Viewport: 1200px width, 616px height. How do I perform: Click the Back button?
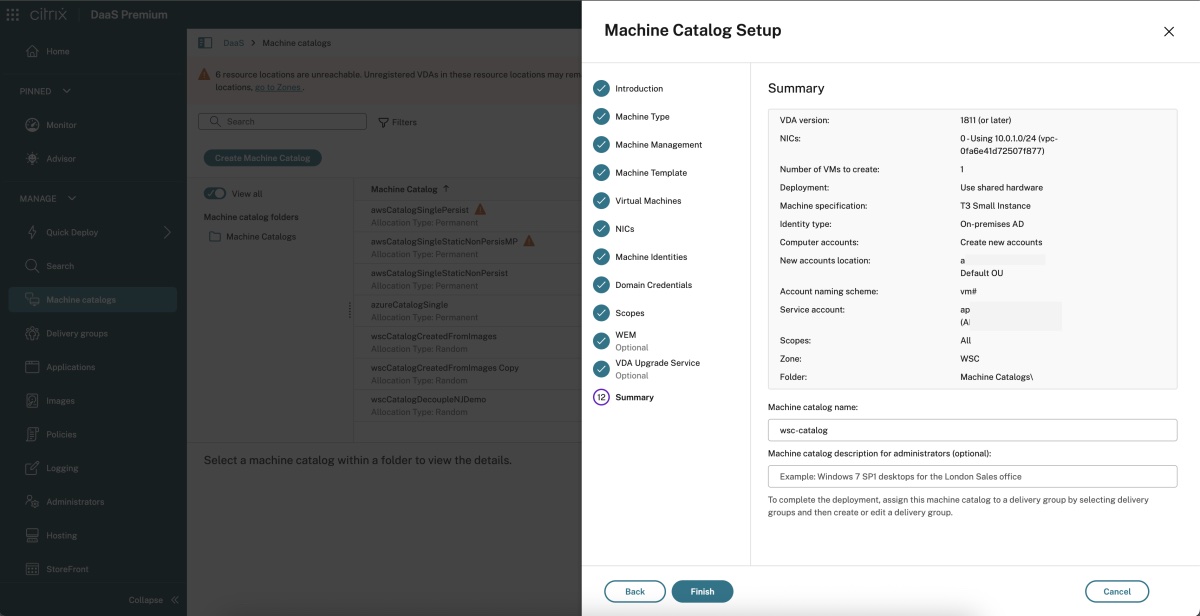point(635,591)
